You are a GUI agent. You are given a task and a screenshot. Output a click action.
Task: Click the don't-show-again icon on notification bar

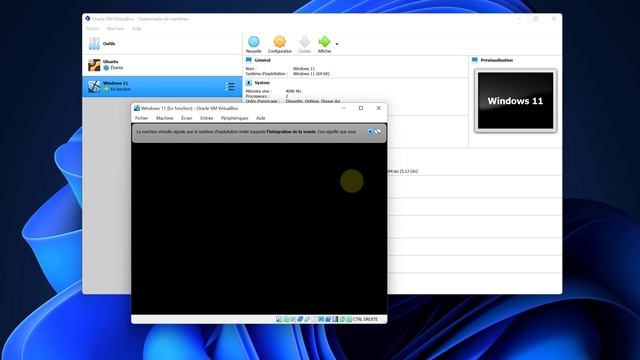click(x=378, y=132)
